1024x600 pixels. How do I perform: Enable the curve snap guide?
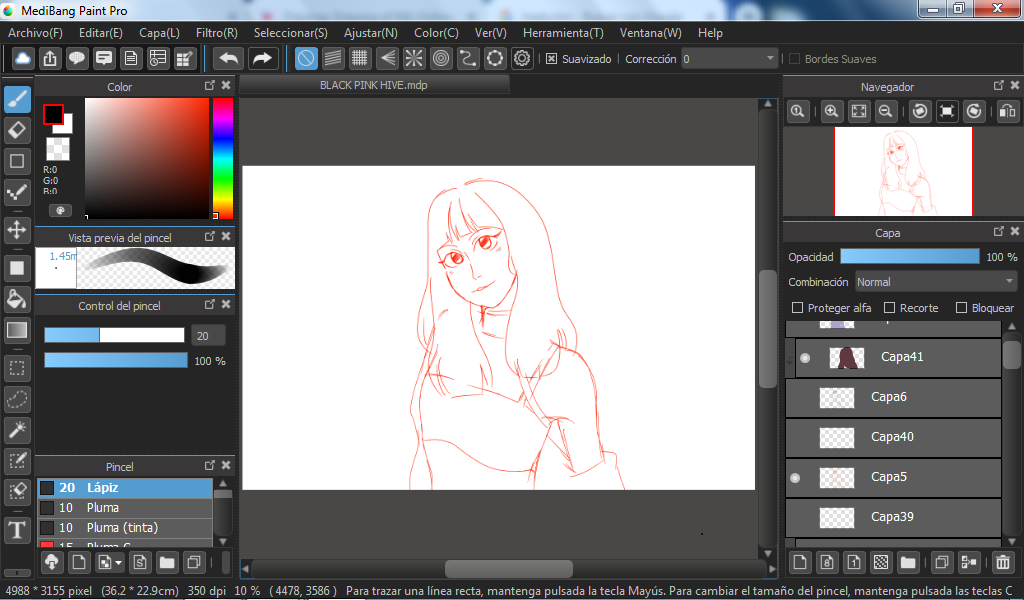[x=468, y=59]
